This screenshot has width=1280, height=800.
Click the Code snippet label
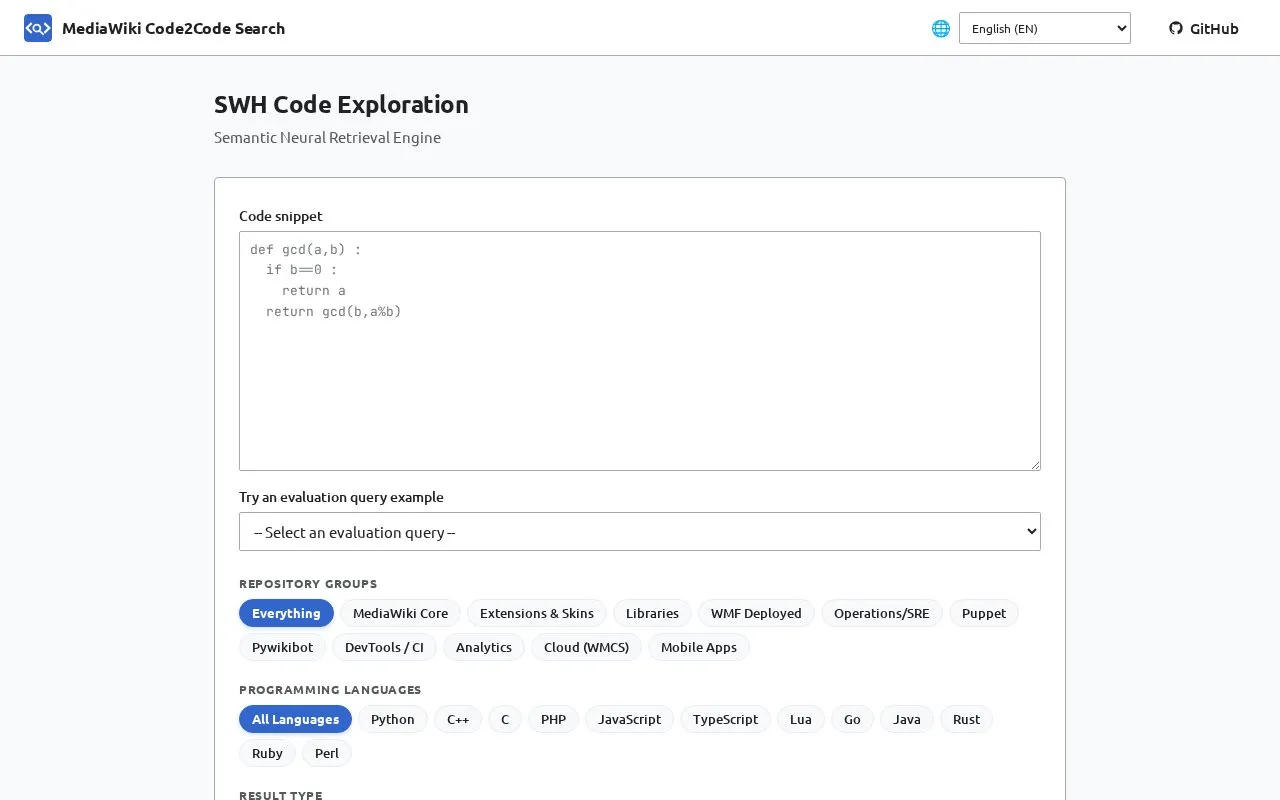pyautogui.click(x=281, y=216)
